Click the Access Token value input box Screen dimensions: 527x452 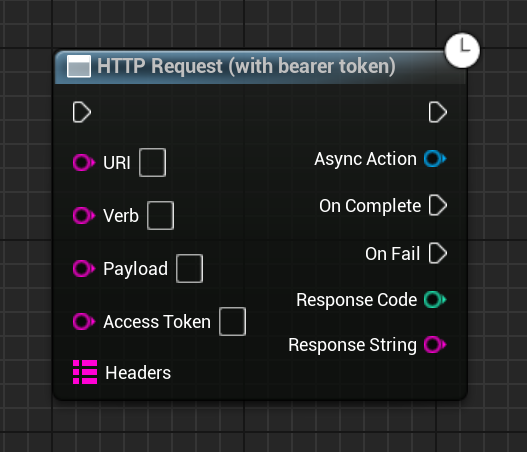click(233, 321)
